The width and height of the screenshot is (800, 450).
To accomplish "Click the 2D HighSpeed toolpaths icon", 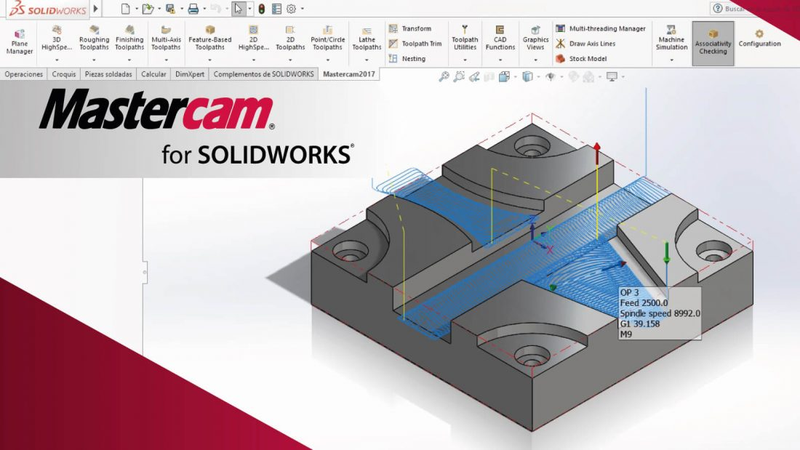I will coord(253,30).
